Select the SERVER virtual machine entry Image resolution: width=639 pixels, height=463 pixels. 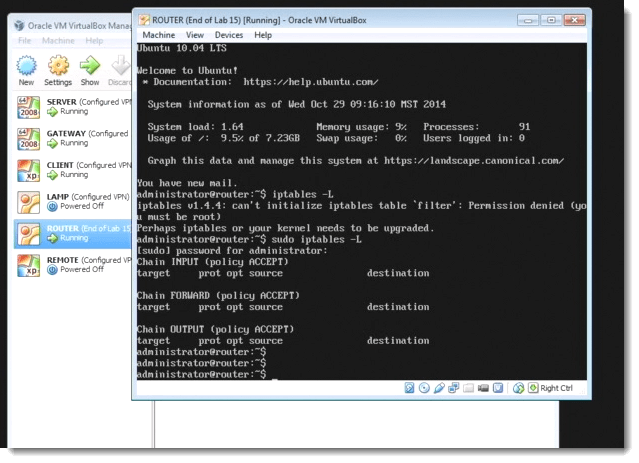(73, 107)
